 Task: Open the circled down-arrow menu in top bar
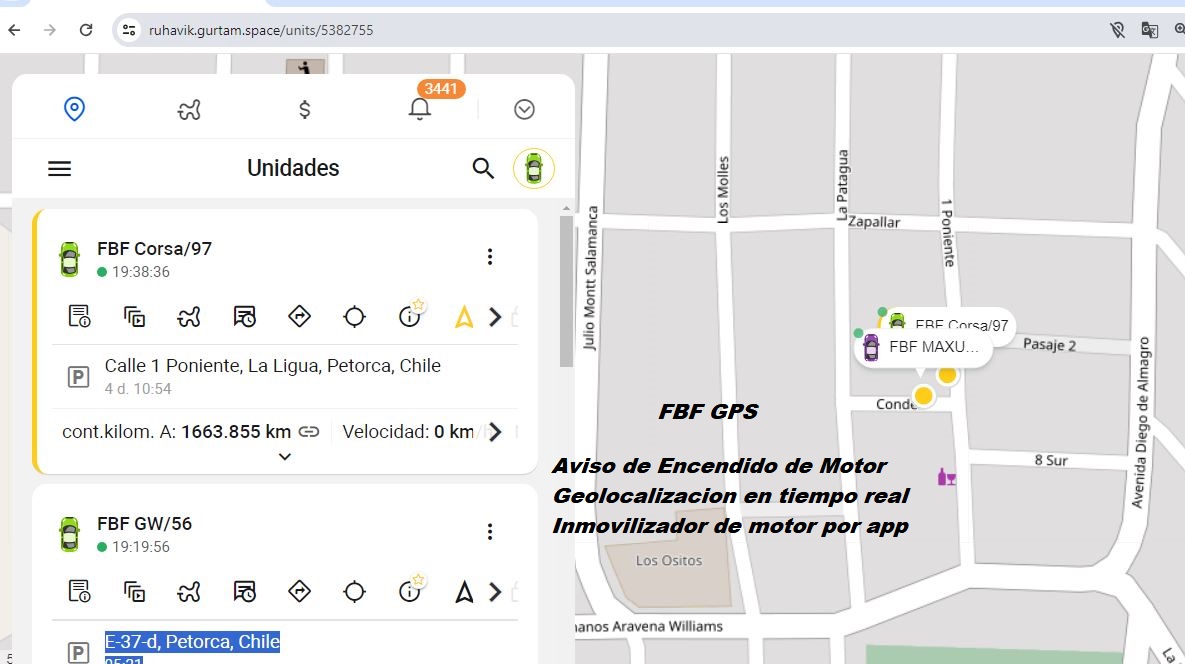point(524,109)
